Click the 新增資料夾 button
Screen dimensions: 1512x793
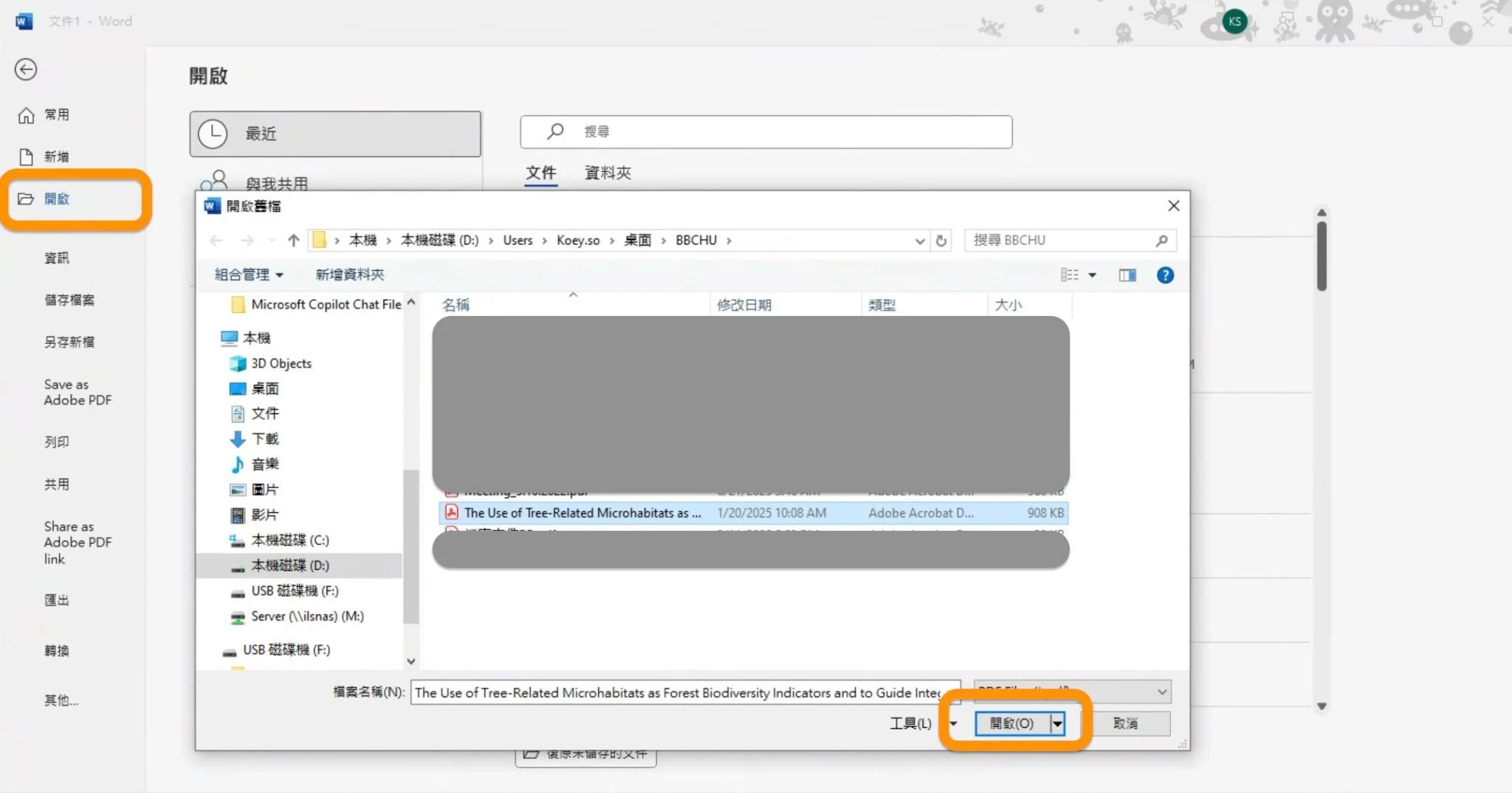[350, 275]
